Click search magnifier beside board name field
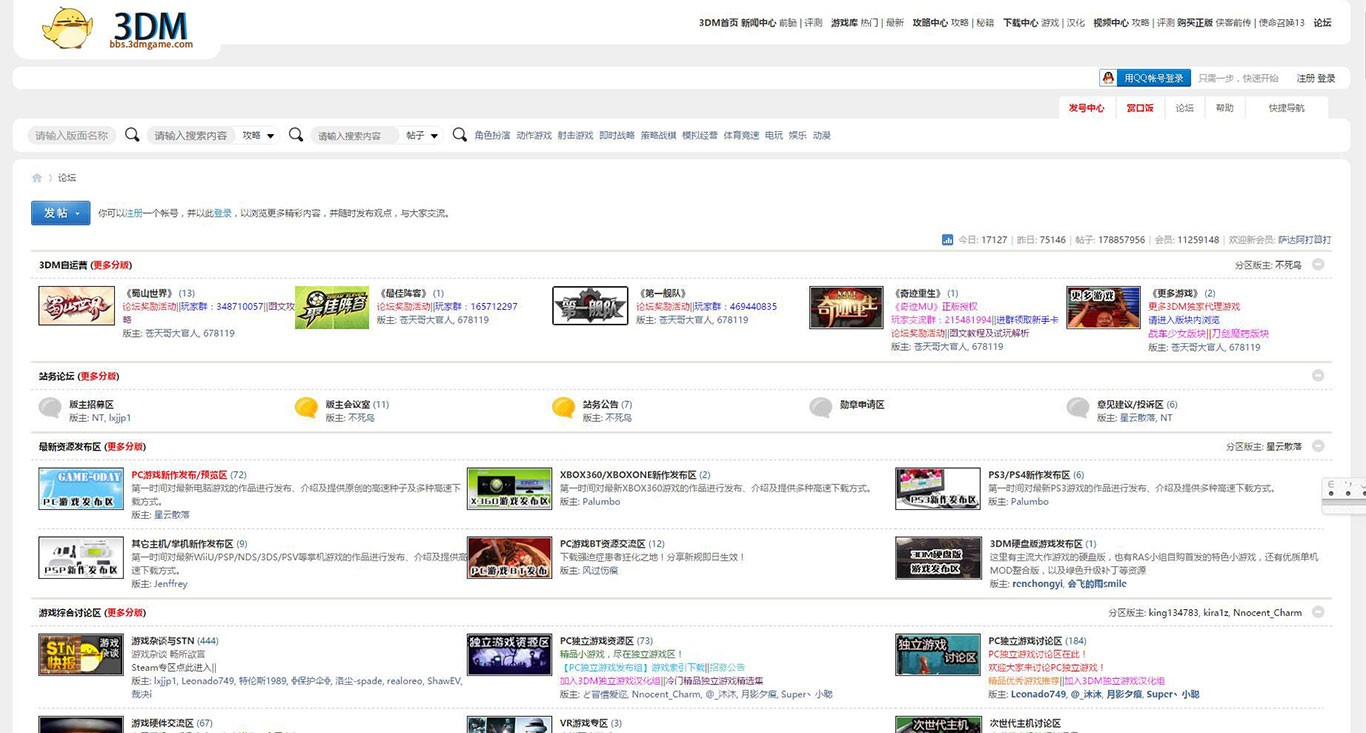Image resolution: width=1366 pixels, height=733 pixels. pyautogui.click(x=132, y=135)
